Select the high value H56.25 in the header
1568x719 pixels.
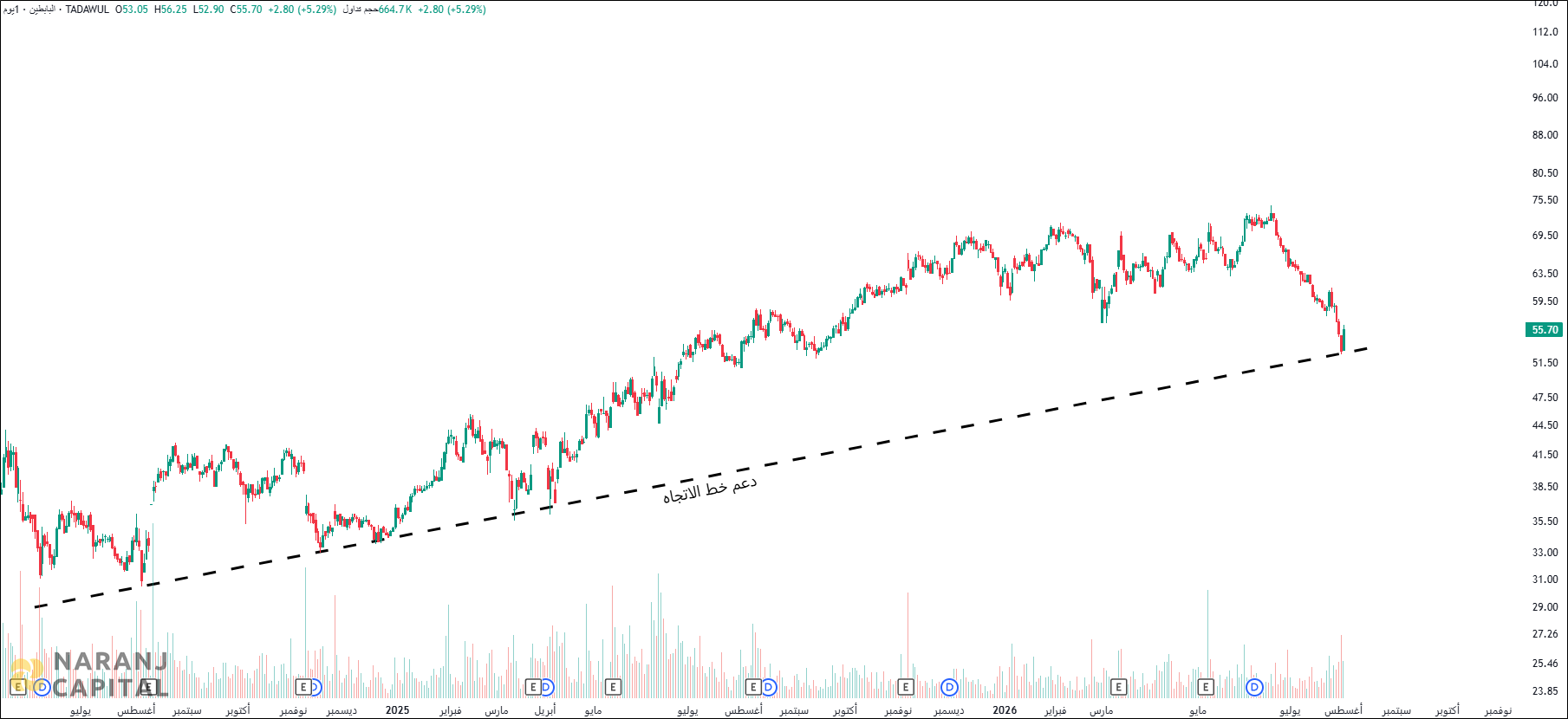(171, 10)
